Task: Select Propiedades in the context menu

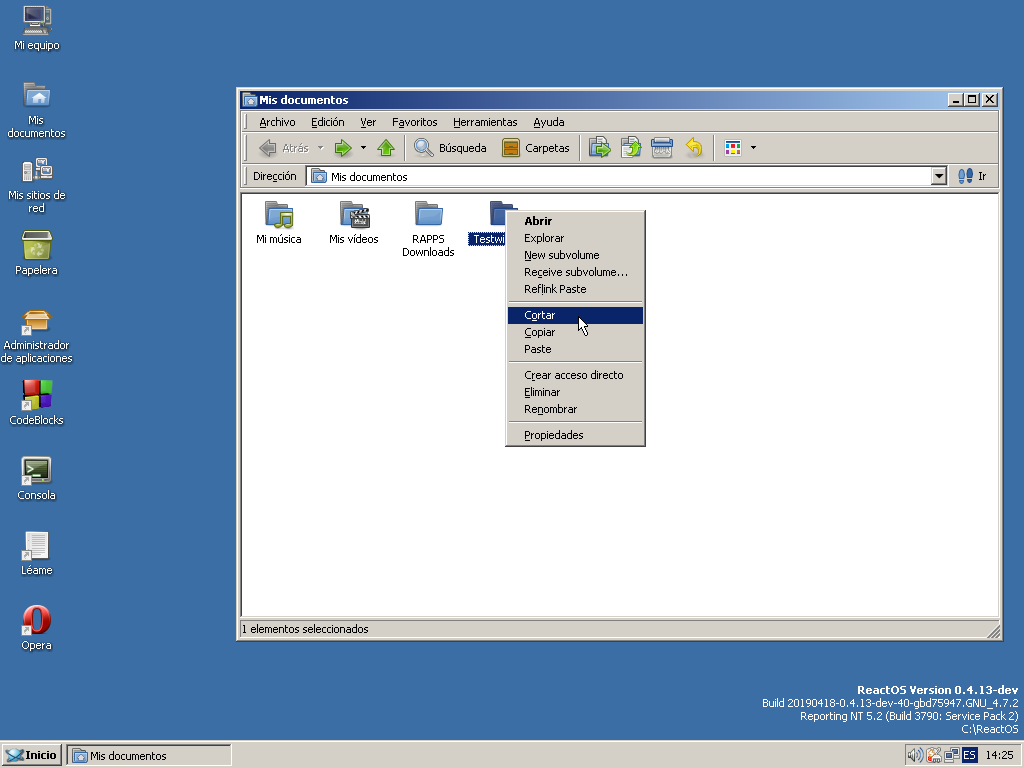Action: click(553, 435)
